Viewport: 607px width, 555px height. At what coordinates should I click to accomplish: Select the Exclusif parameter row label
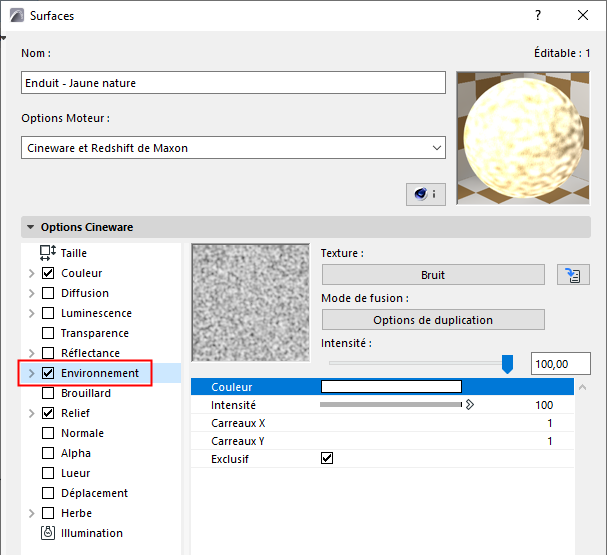click(230, 459)
